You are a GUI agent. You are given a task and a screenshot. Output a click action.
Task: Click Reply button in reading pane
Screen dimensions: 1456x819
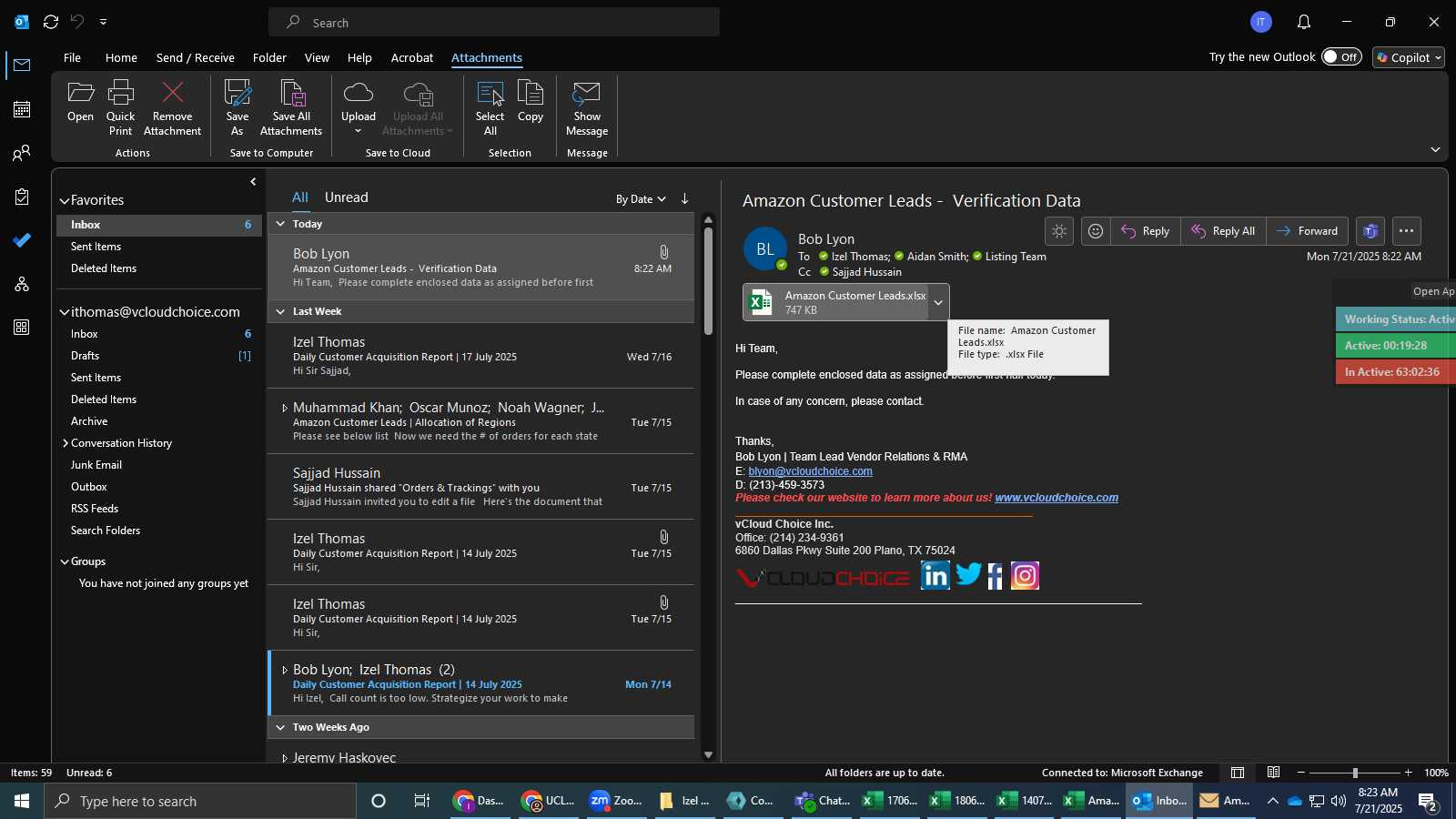pyautogui.click(x=1146, y=231)
